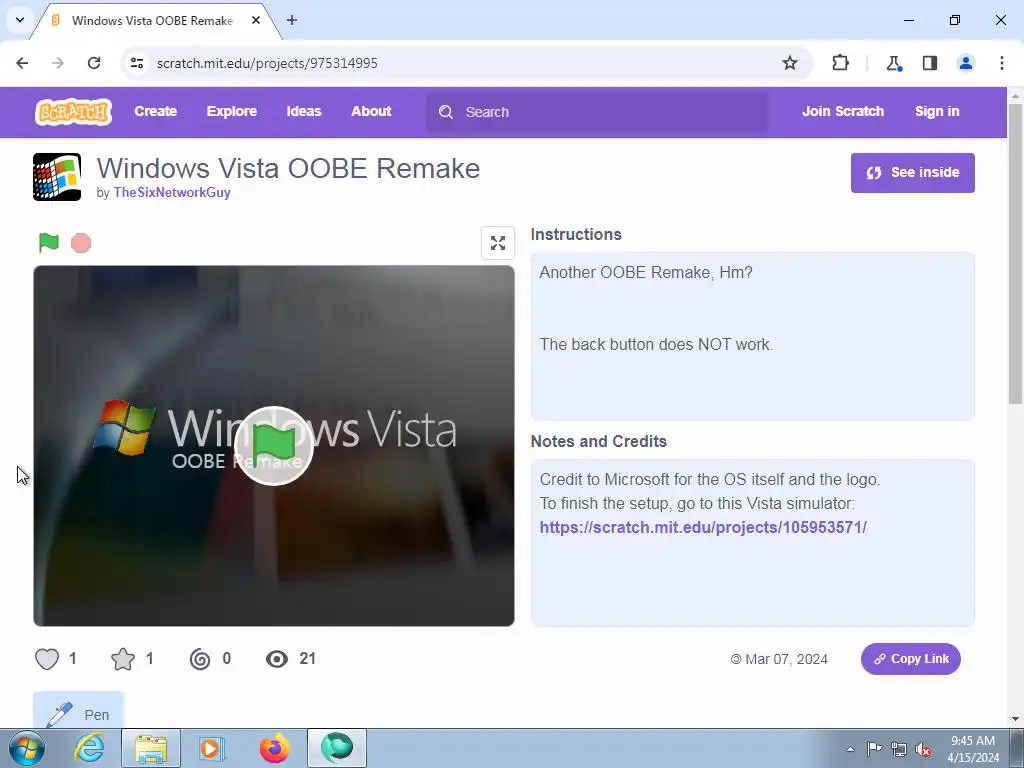1024x768 pixels.
Task: Open Windows Media Player from taskbar
Action: pos(211,748)
